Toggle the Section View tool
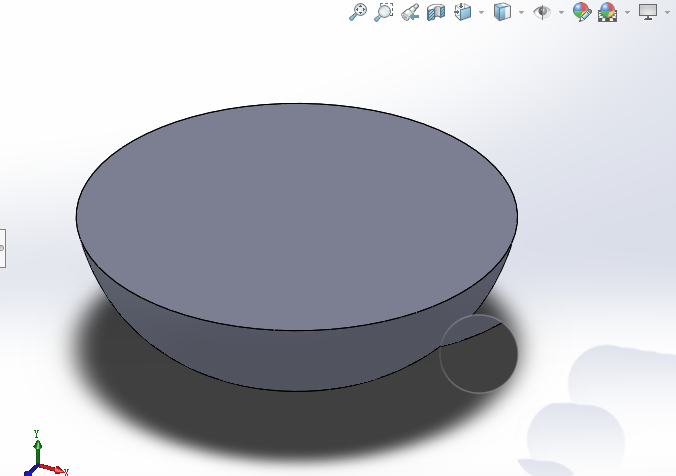 coord(436,12)
